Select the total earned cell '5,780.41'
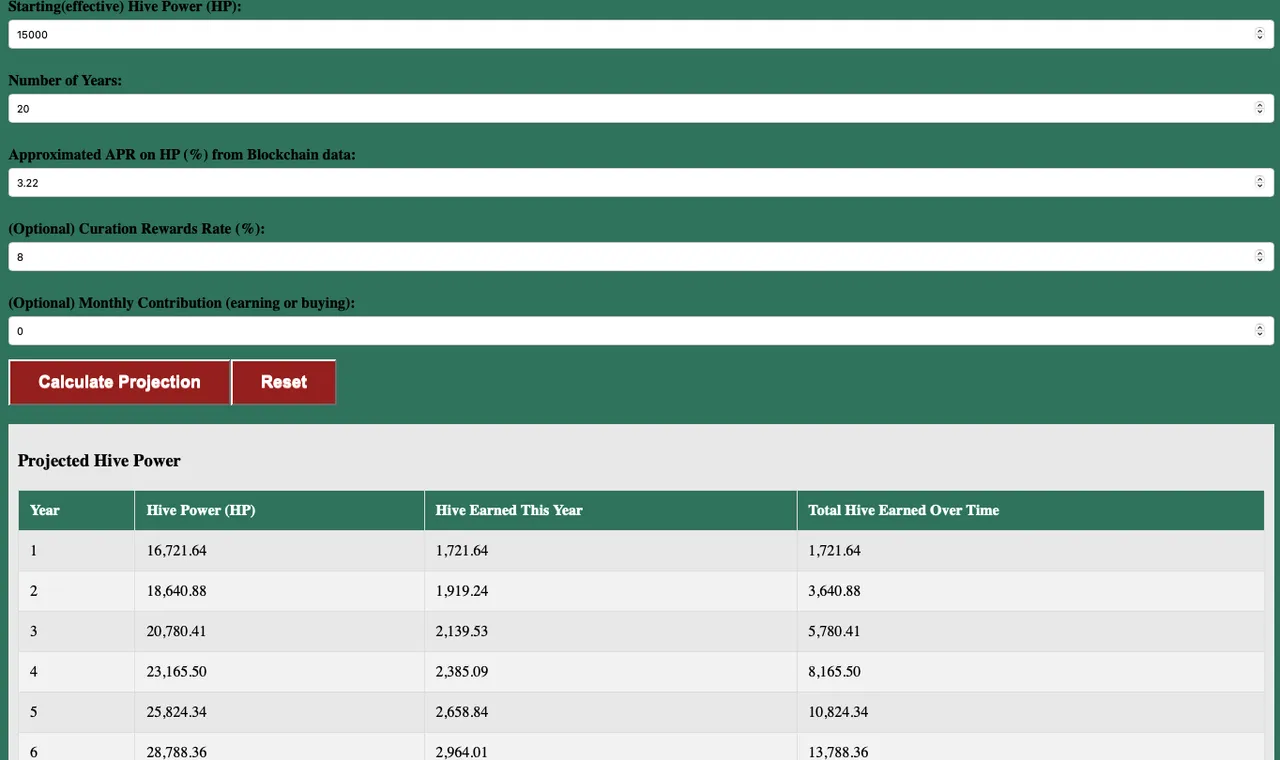This screenshot has width=1280, height=760. coord(1031,631)
